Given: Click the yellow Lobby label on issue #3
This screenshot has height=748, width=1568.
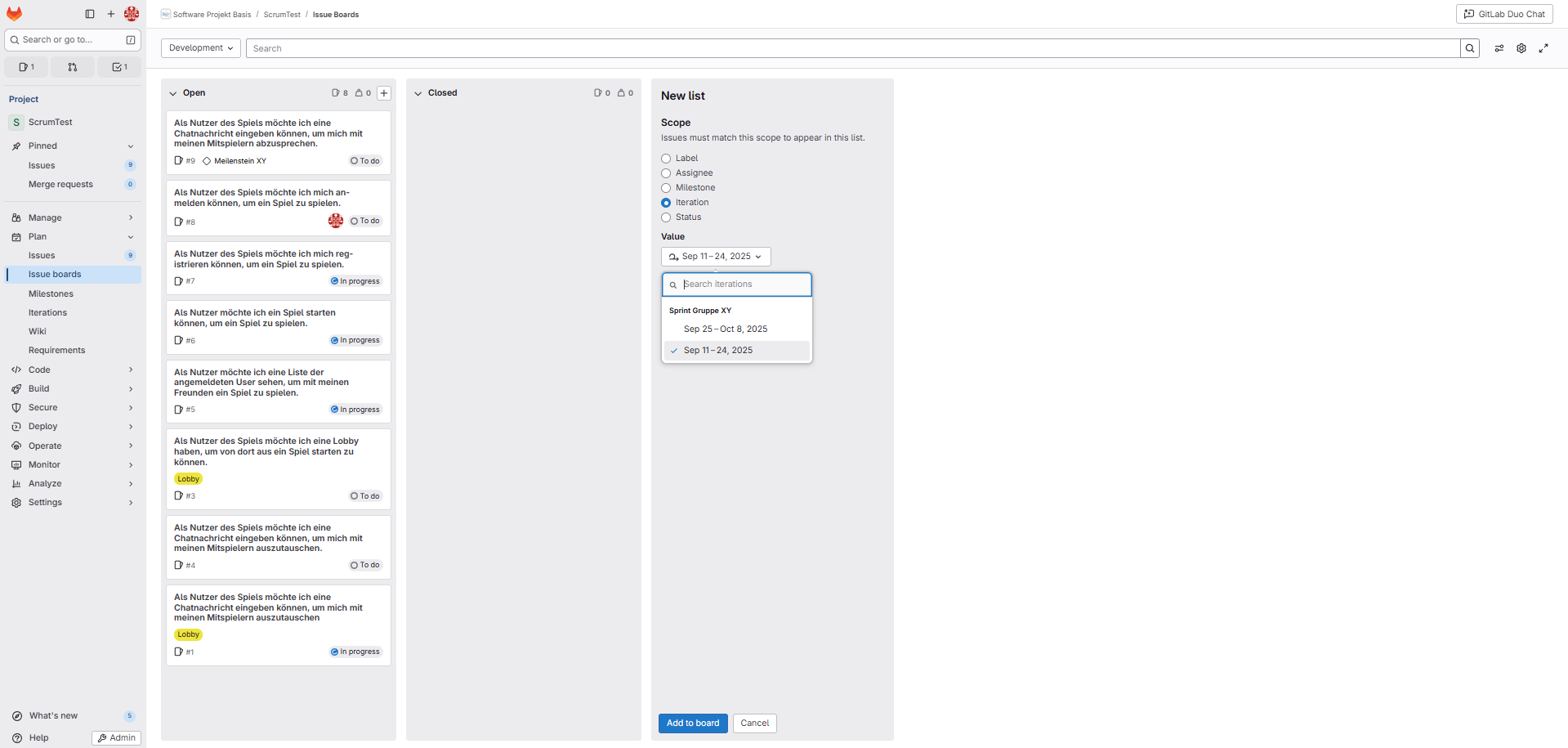Looking at the screenshot, I should point(189,479).
